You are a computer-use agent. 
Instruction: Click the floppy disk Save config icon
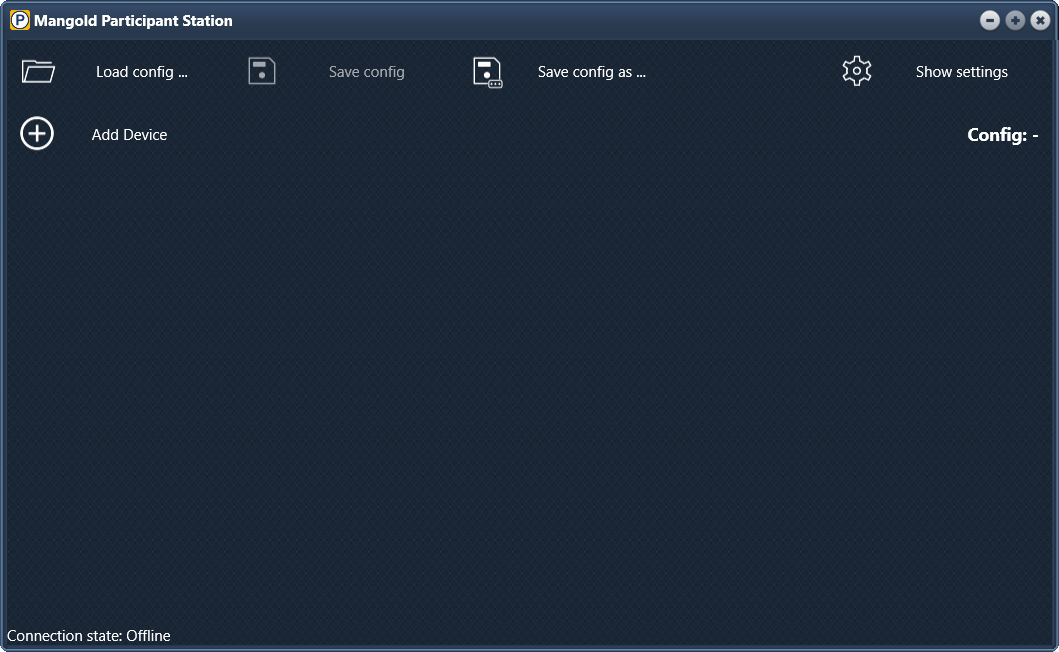click(262, 71)
